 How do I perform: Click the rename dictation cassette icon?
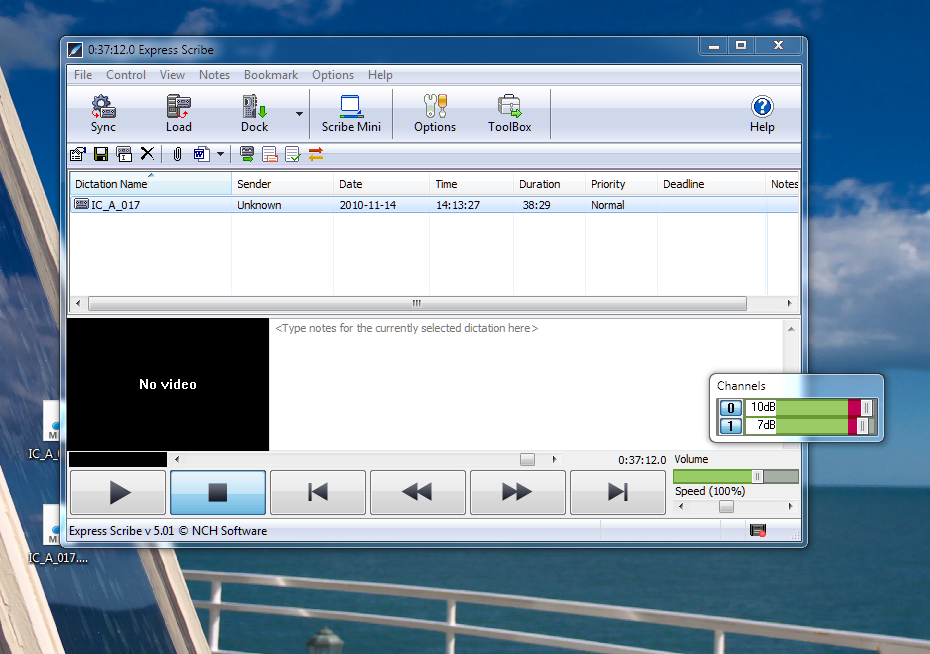[x=124, y=155]
